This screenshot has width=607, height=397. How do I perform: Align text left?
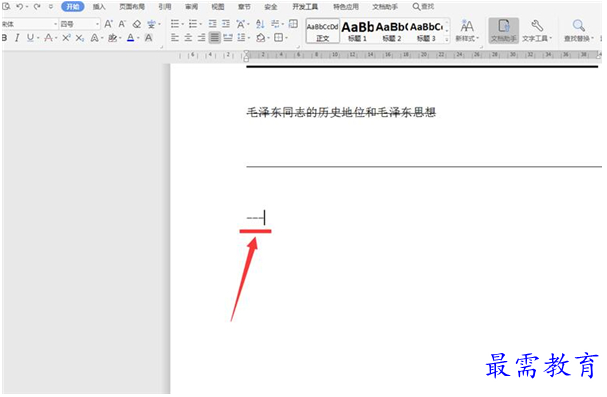(x=175, y=38)
